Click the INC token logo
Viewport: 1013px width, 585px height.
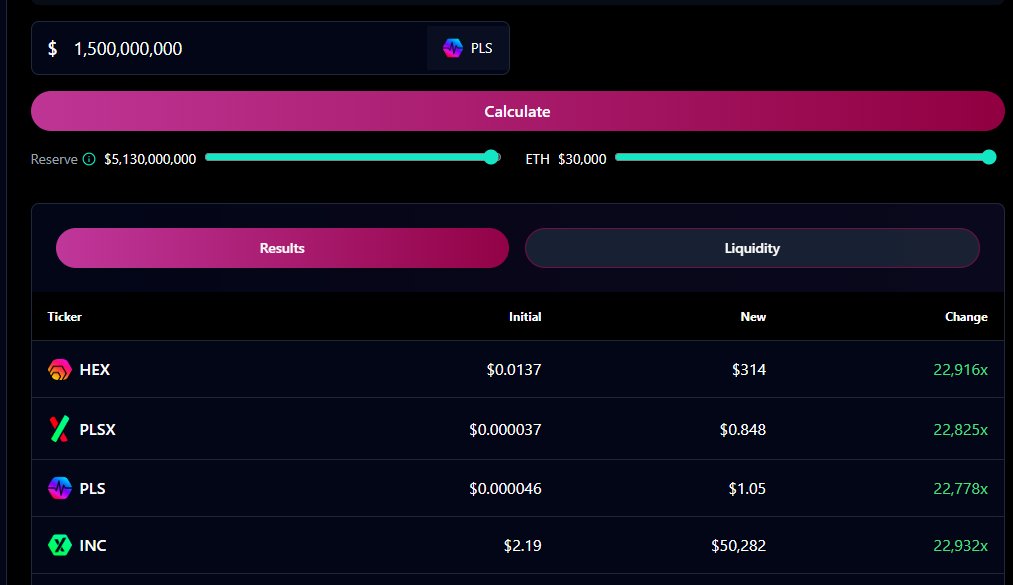tap(59, 545)
